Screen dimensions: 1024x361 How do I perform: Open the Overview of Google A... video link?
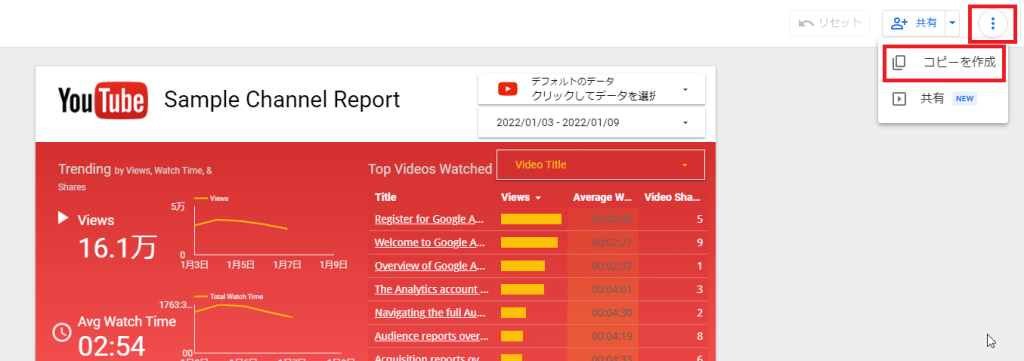[430, 266]
